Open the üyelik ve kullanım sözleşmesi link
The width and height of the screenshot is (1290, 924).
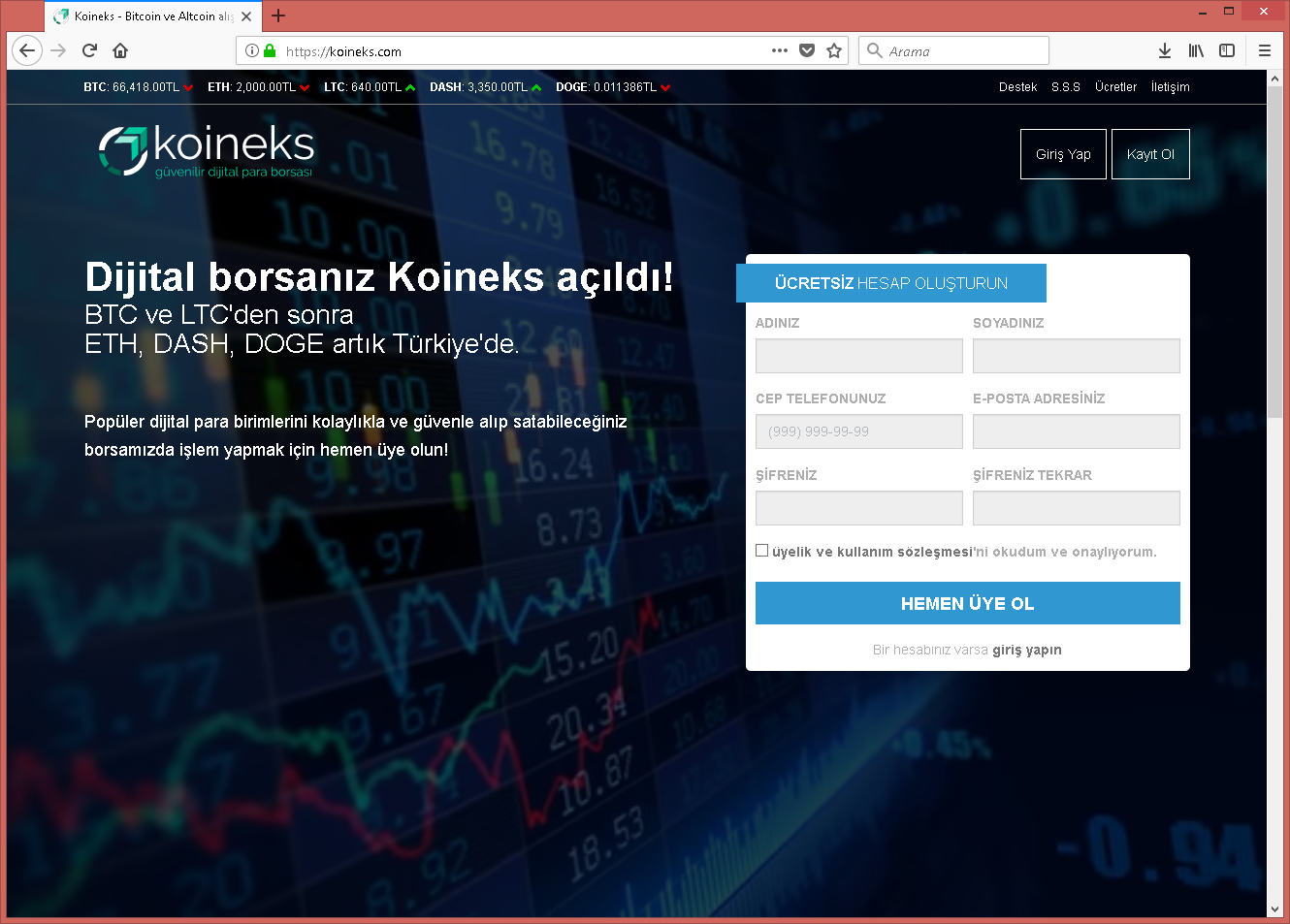click(872, 552)
